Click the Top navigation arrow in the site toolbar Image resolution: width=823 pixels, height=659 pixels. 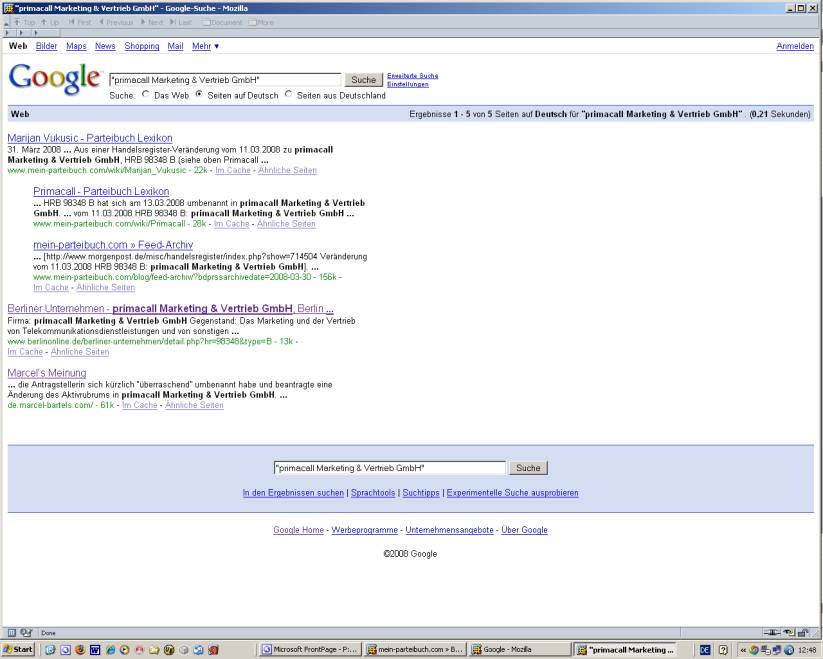(x=24, y=23)
